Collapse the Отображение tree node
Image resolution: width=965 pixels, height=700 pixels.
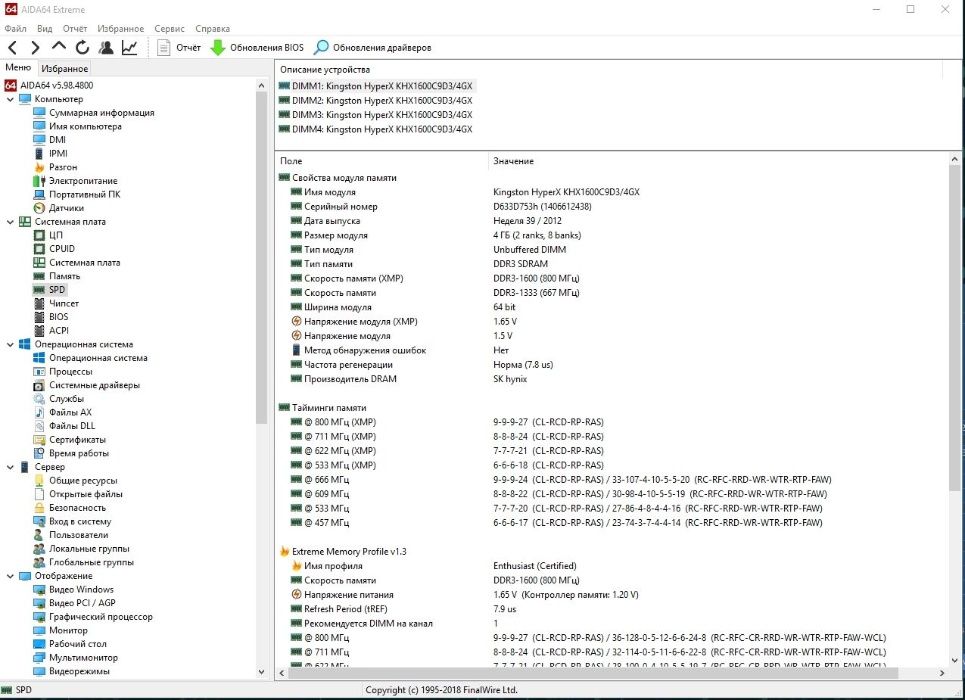[10, 576]
